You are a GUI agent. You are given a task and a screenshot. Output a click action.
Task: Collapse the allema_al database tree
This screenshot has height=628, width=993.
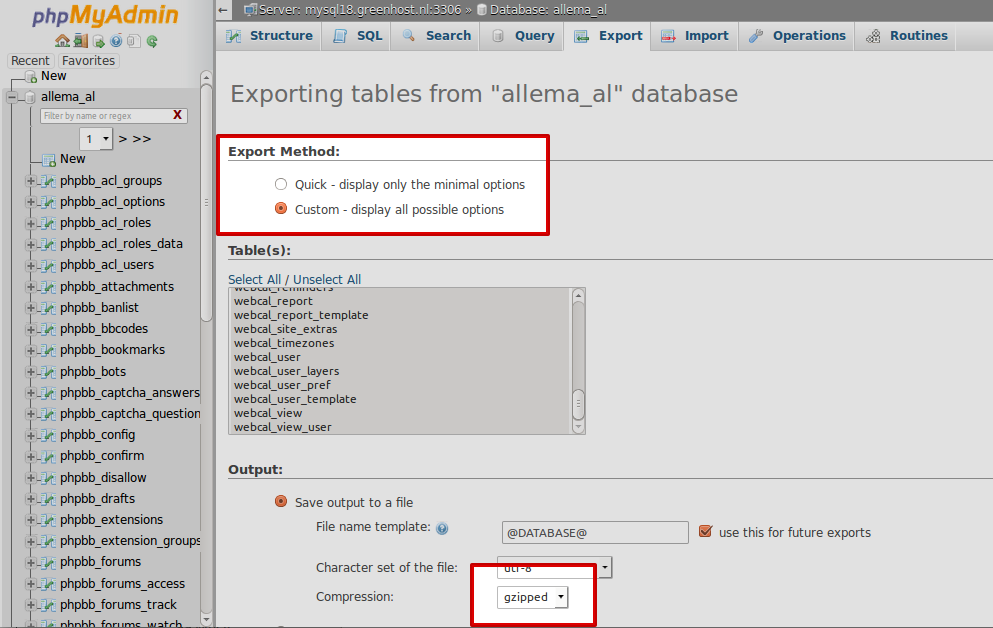click(x=11, y=97)
